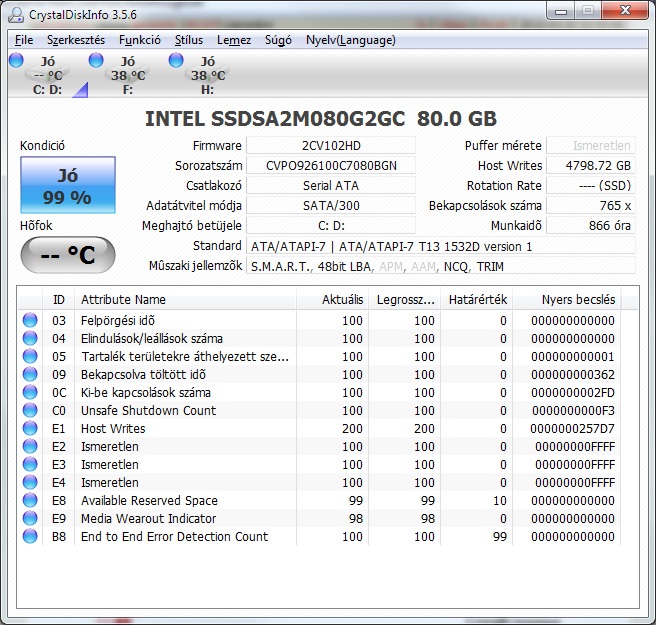Click status orb for Media Wearout Indicator
This screenshot has height=625, width=656.
30,518
